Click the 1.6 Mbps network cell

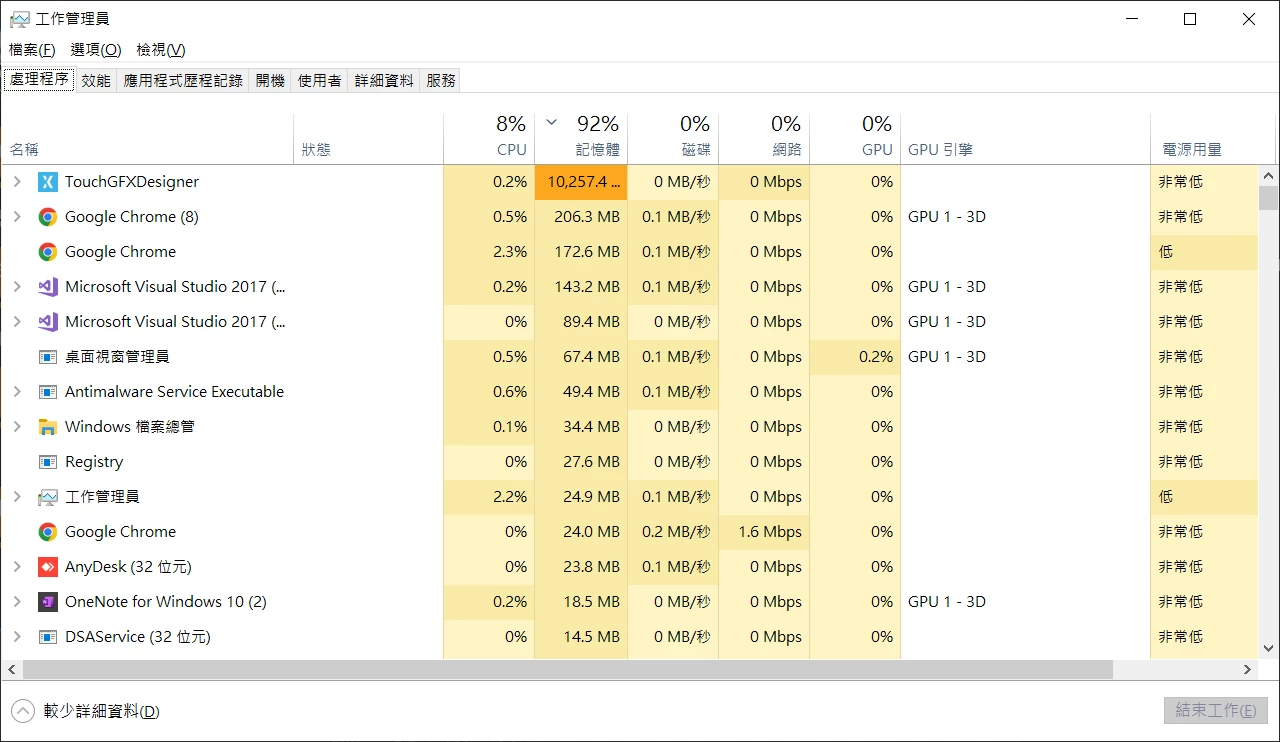click(x=764, y=532)
